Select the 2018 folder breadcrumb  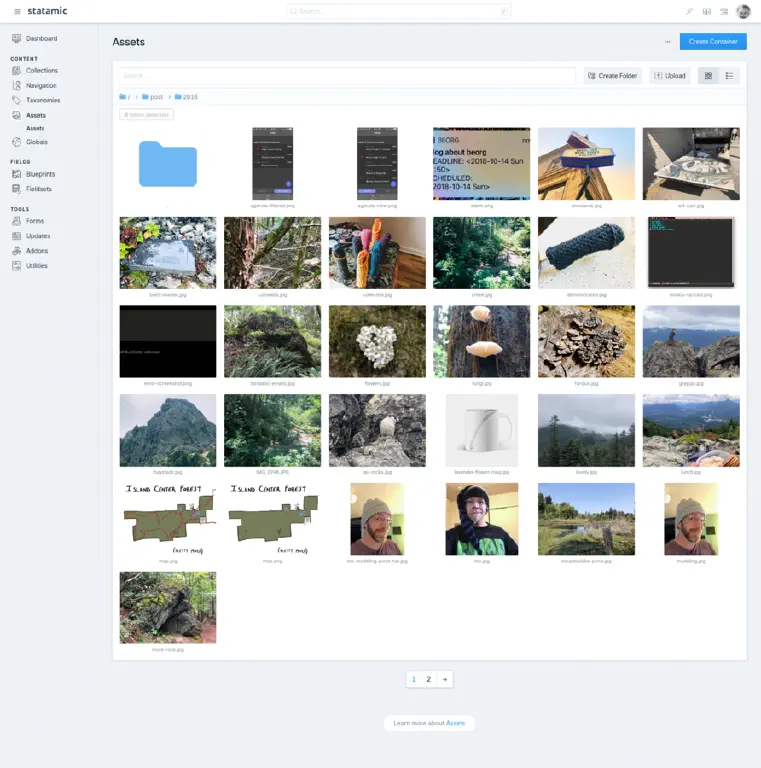coord(186,97)
